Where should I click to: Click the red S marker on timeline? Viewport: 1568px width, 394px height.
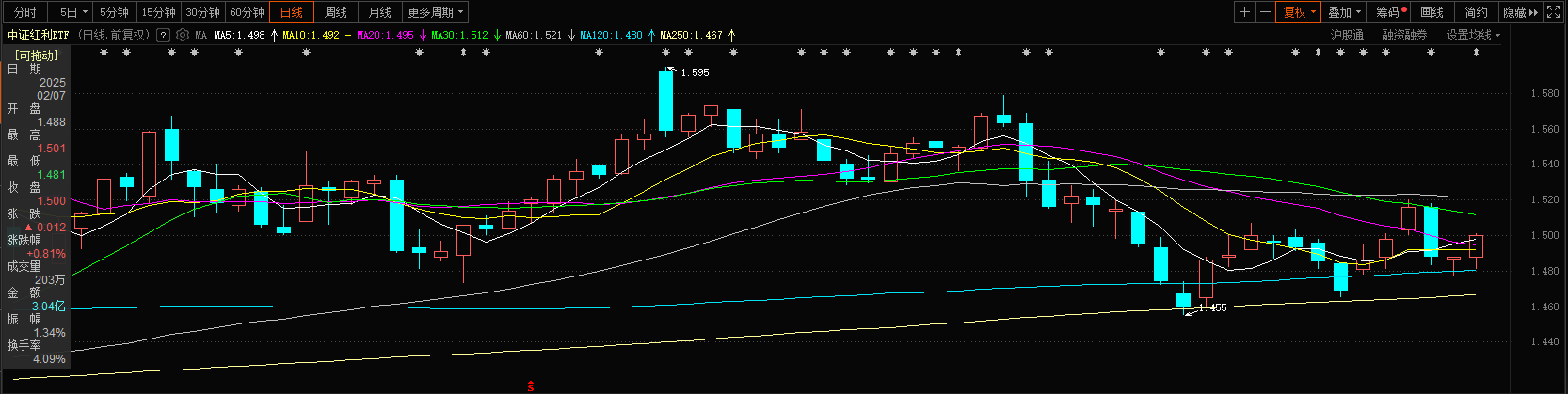[x=531, y=386]
